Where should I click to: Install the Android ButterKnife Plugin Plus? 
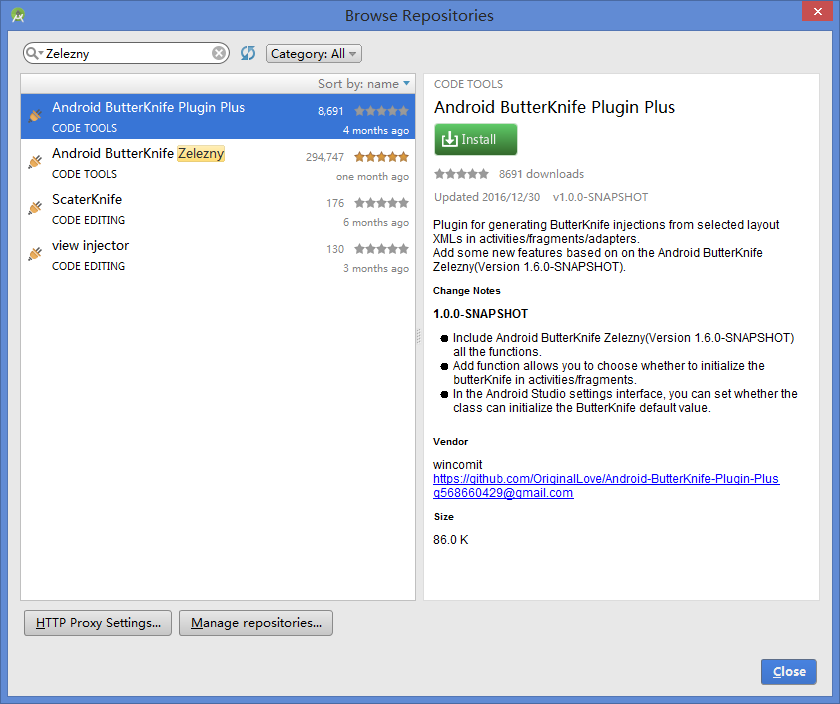pyautogui.click(x=476, y=140)
